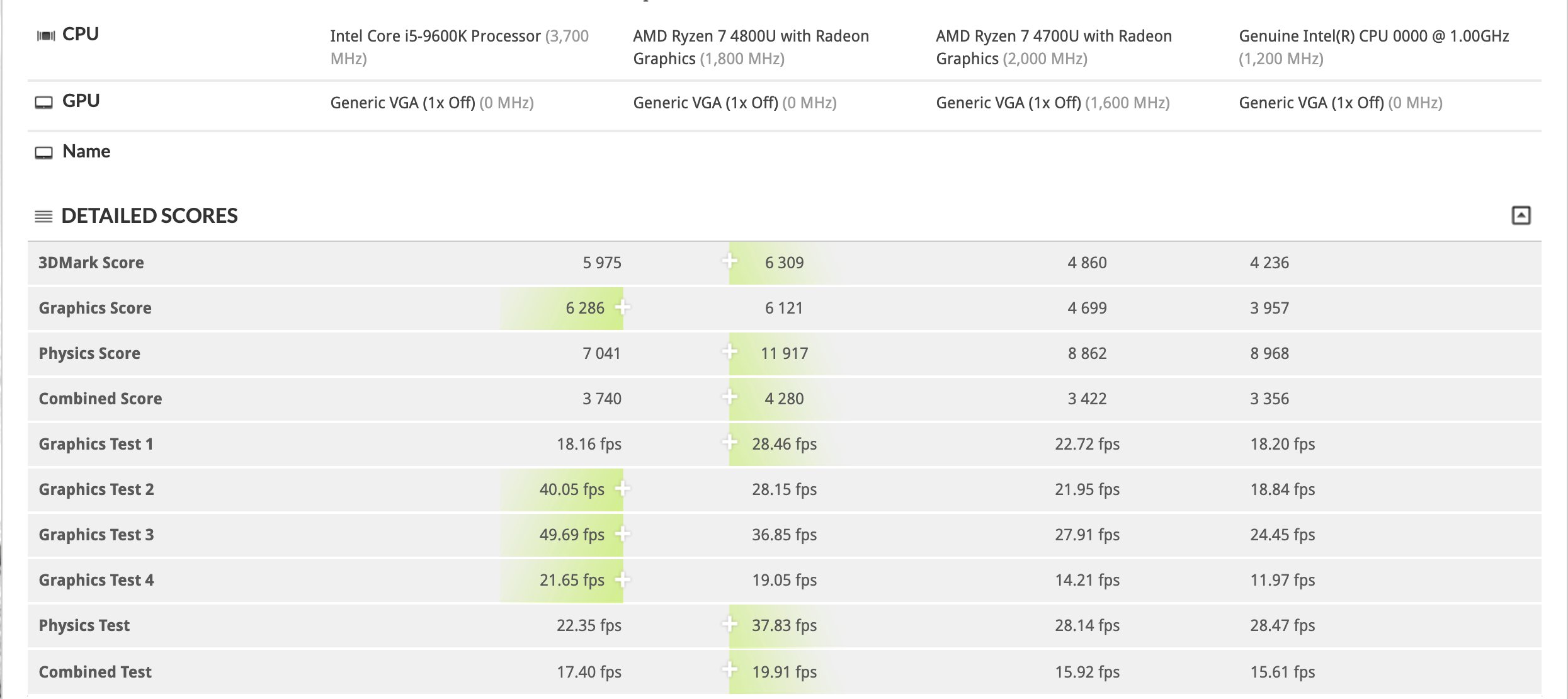Click plus icon beside 4 280 combined score
The image size is (1568, 699).
tap(729, 397)
